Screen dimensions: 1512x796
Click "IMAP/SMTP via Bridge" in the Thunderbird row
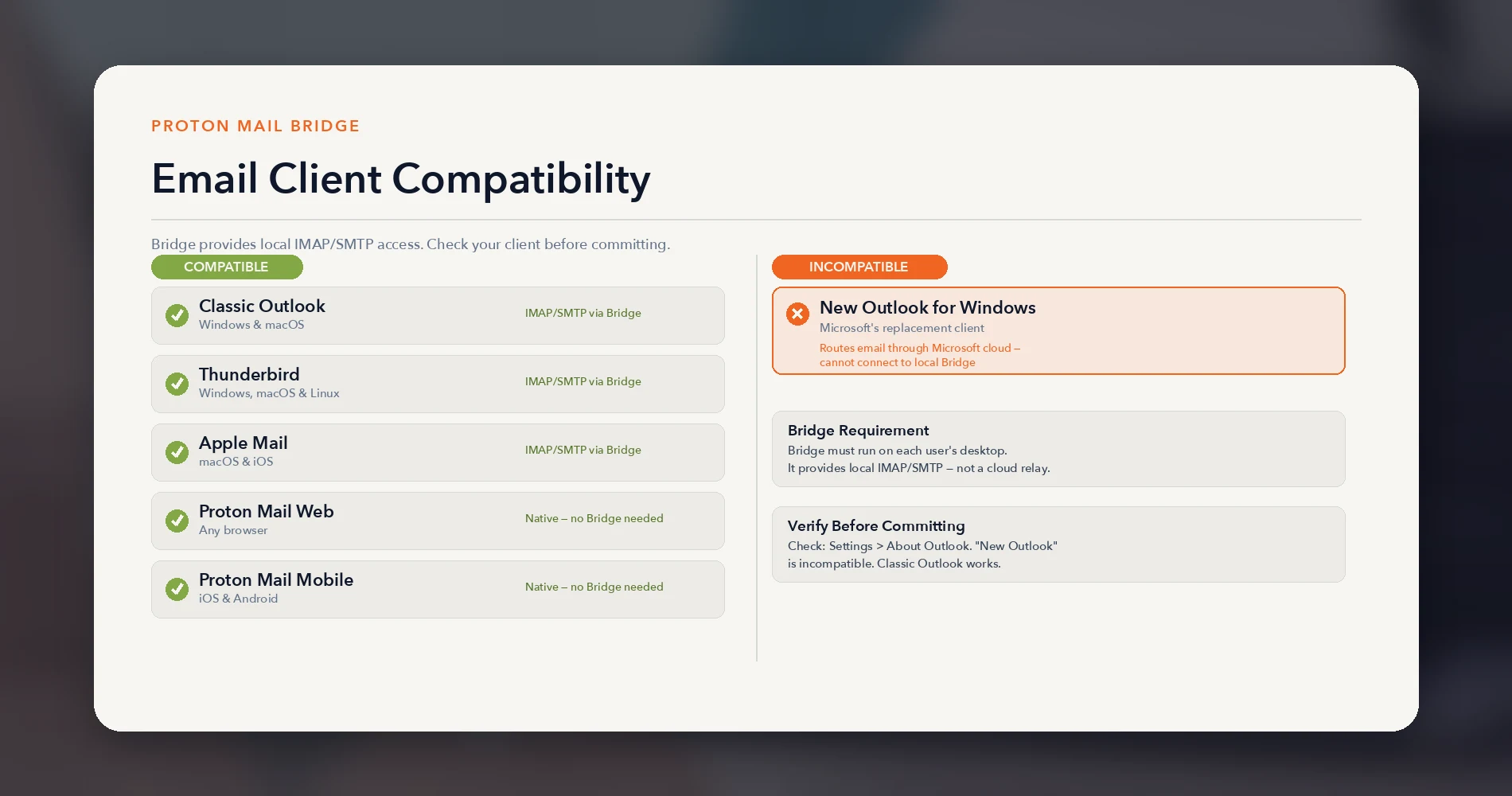point(583,381)
